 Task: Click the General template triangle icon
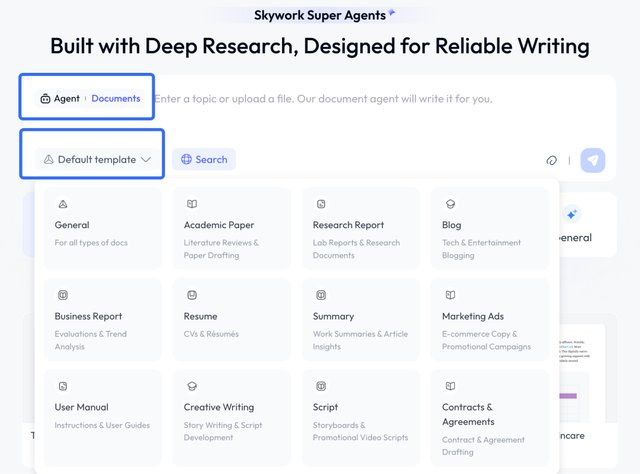[63, 204]
